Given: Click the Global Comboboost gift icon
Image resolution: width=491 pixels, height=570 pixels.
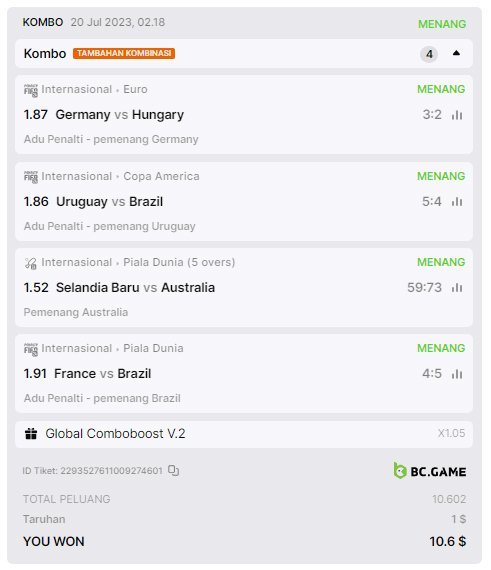Looking at the screenshot, I should coord(31,434).
